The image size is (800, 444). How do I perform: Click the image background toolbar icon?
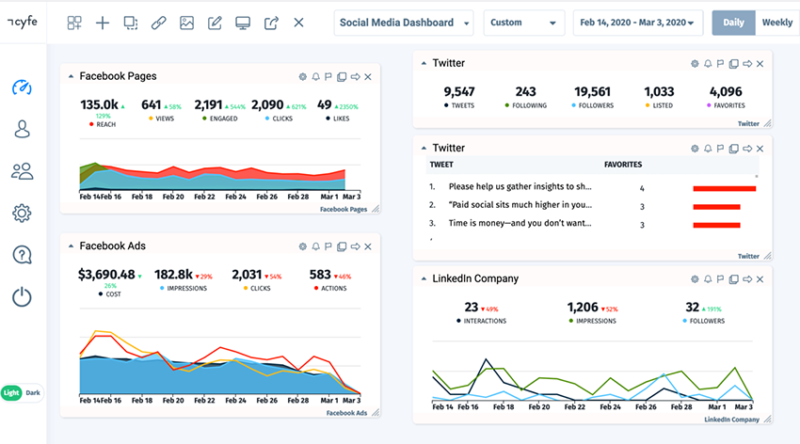pyautogui.click(x=187, y=22)
